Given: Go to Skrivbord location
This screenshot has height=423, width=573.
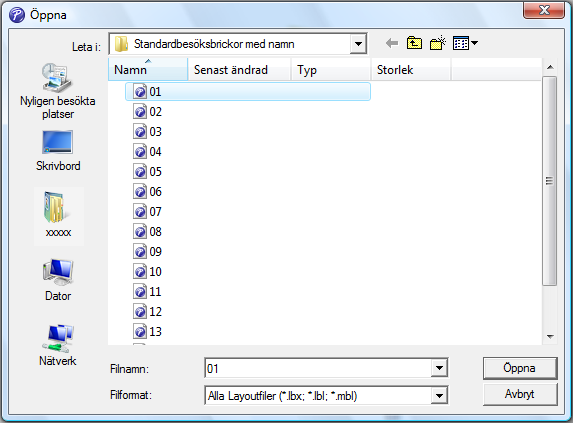Looking at the screenshot, I should point(58,150).
